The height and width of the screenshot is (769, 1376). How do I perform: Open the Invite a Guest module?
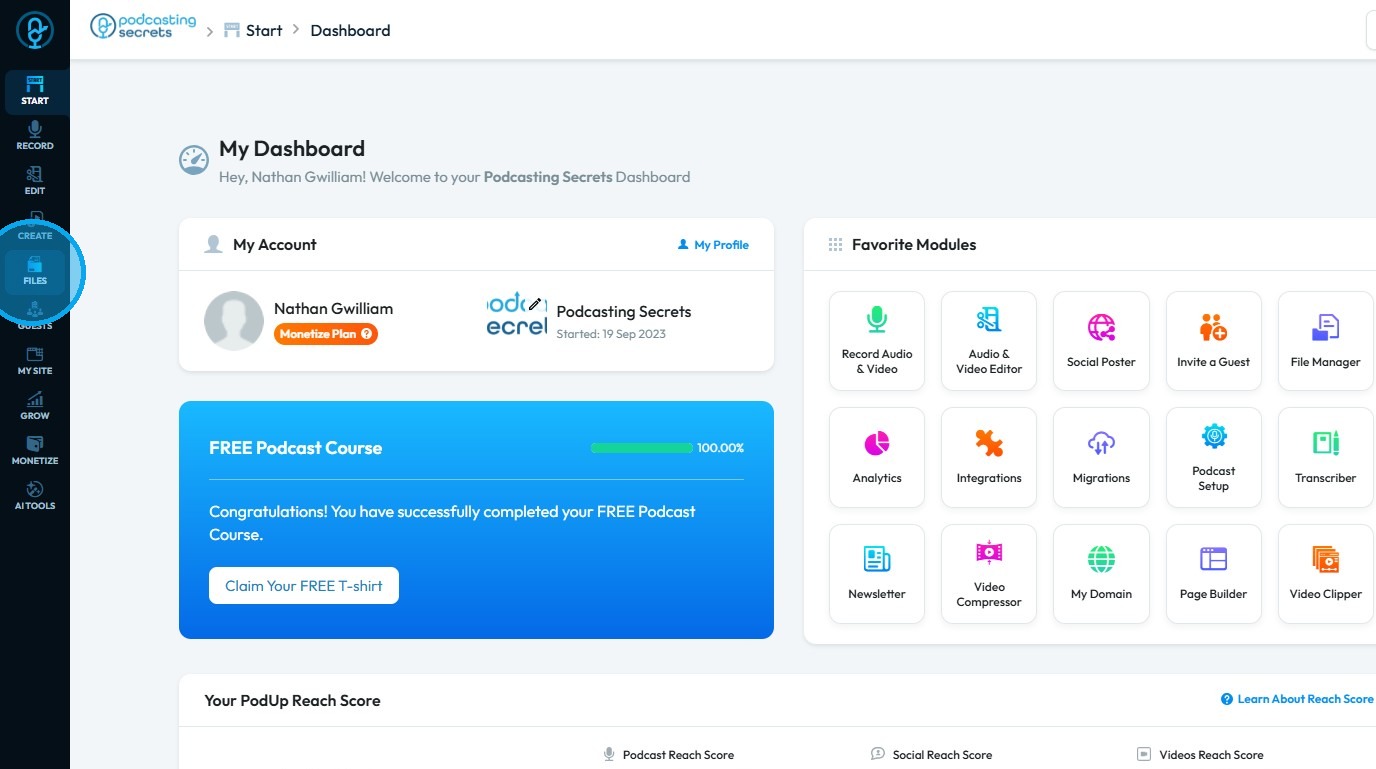(x=1213, y=341)
